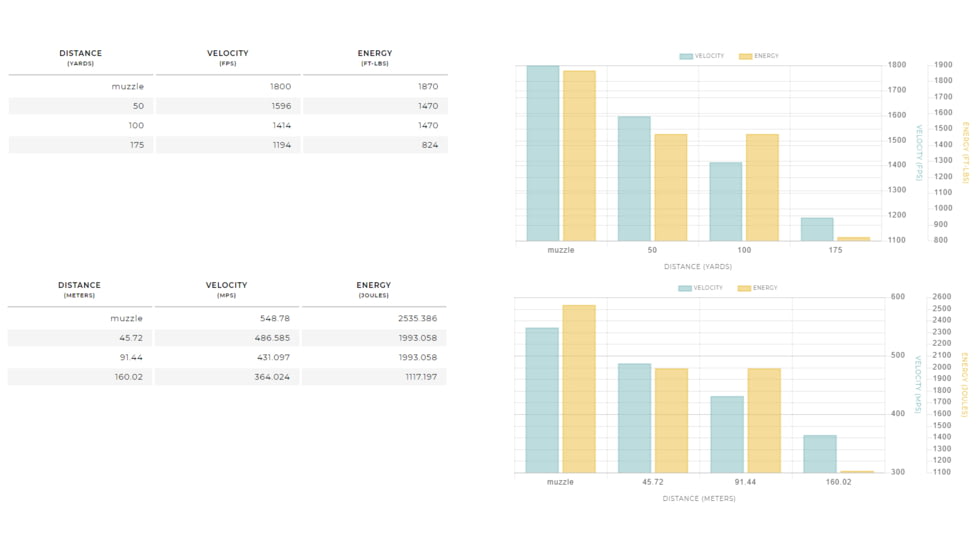Toggle the Velocity legend in the meters chart

point(700,288)
